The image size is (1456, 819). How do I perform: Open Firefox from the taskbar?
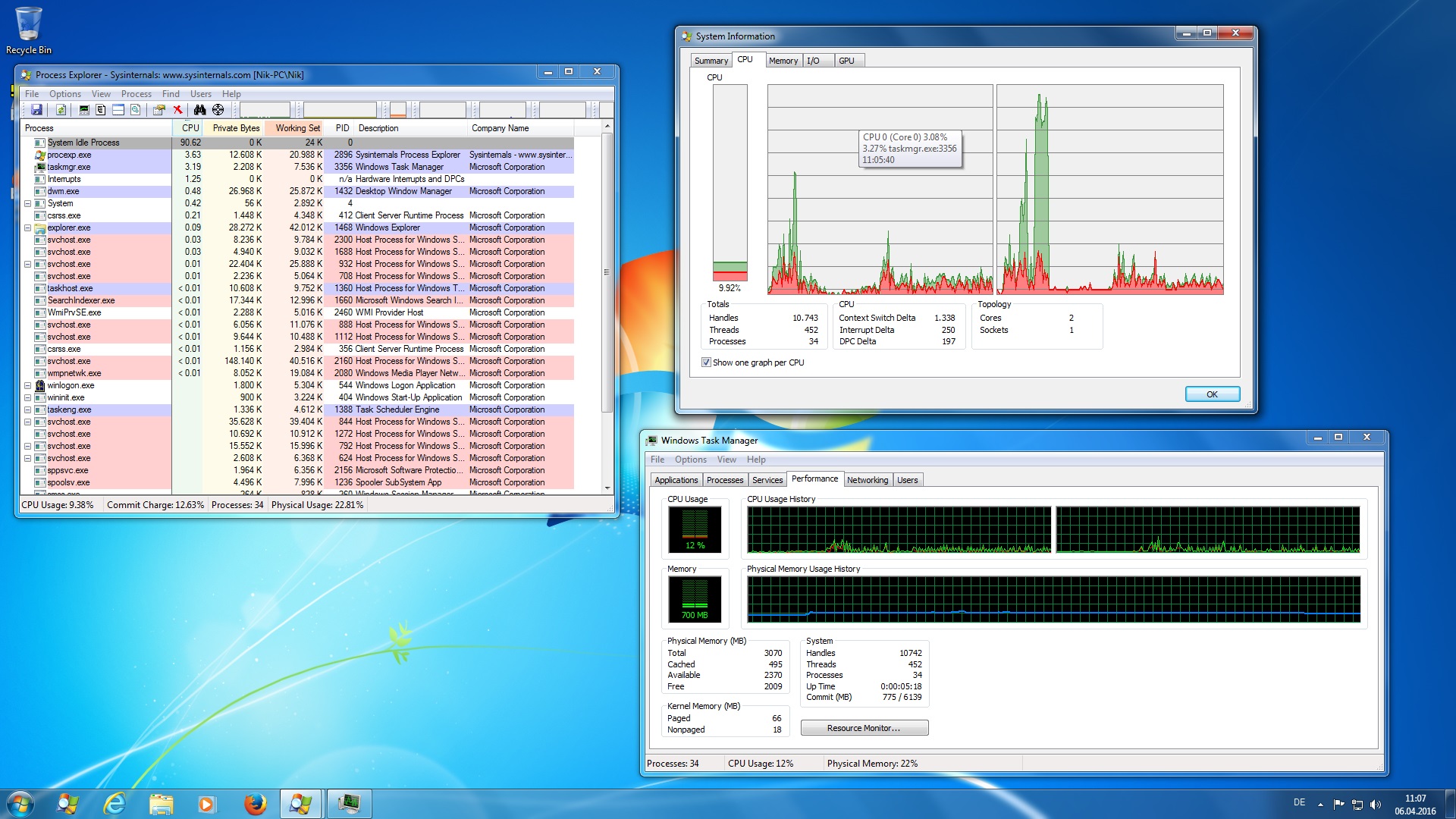(x=255, y=804)
